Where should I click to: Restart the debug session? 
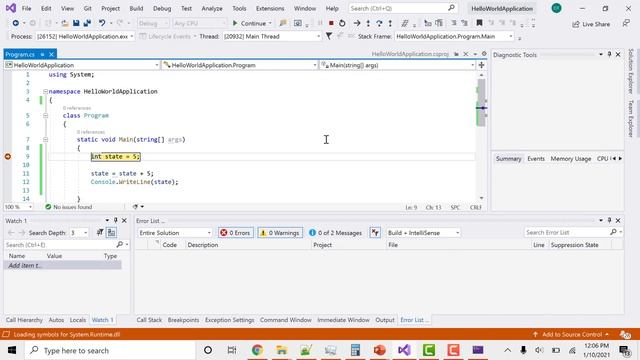pyautogui.click(x=342, y=23)
